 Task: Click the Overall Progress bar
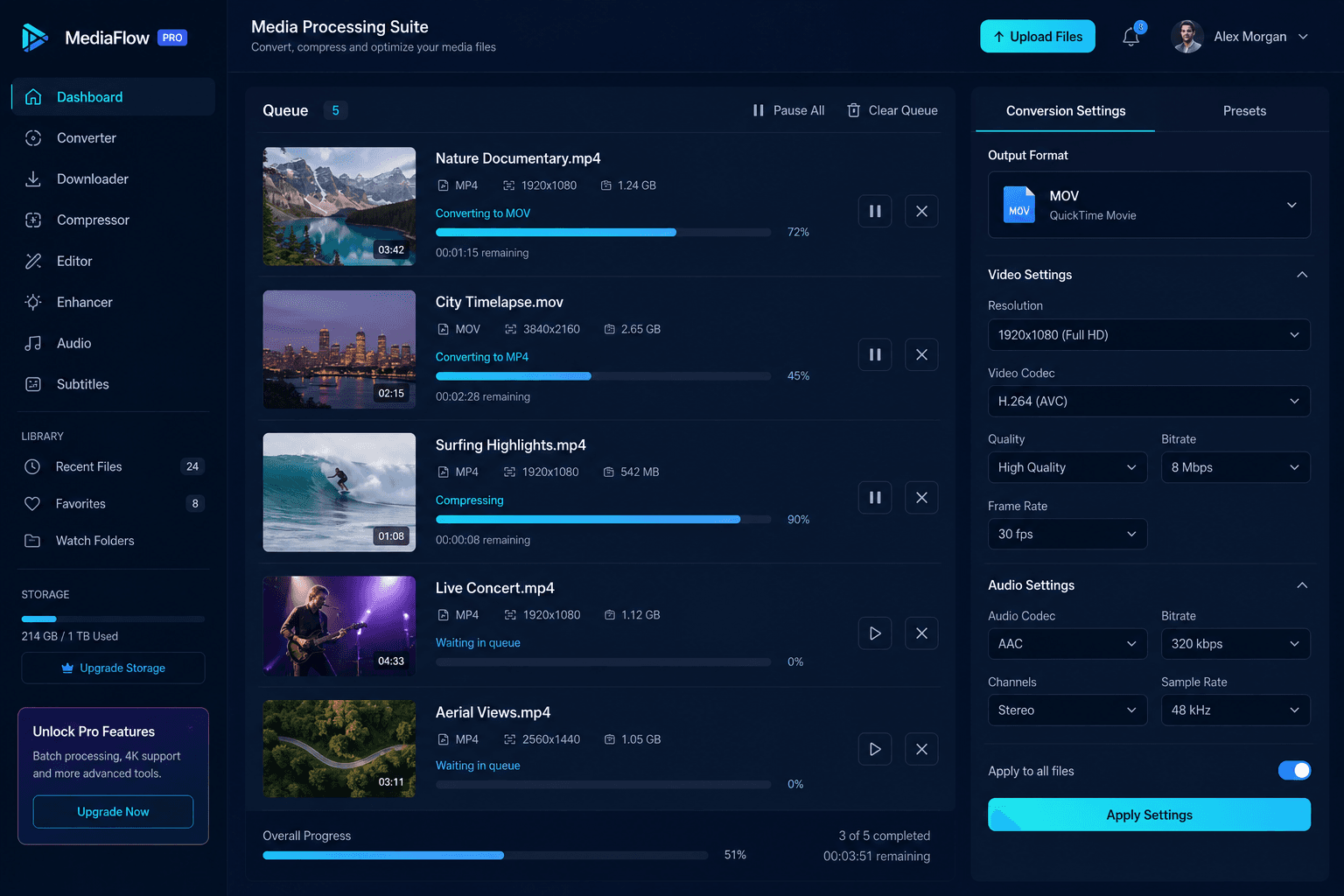pos(486,855)
